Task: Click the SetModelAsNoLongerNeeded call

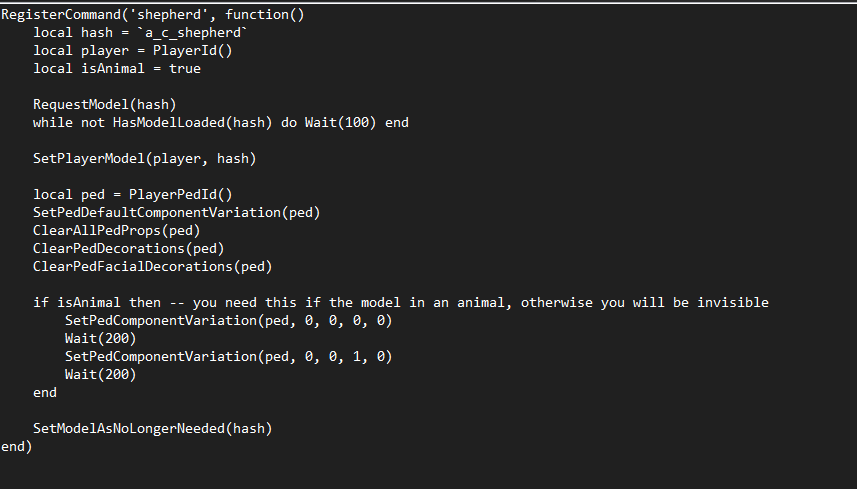Action: click(x=152, y=429)
